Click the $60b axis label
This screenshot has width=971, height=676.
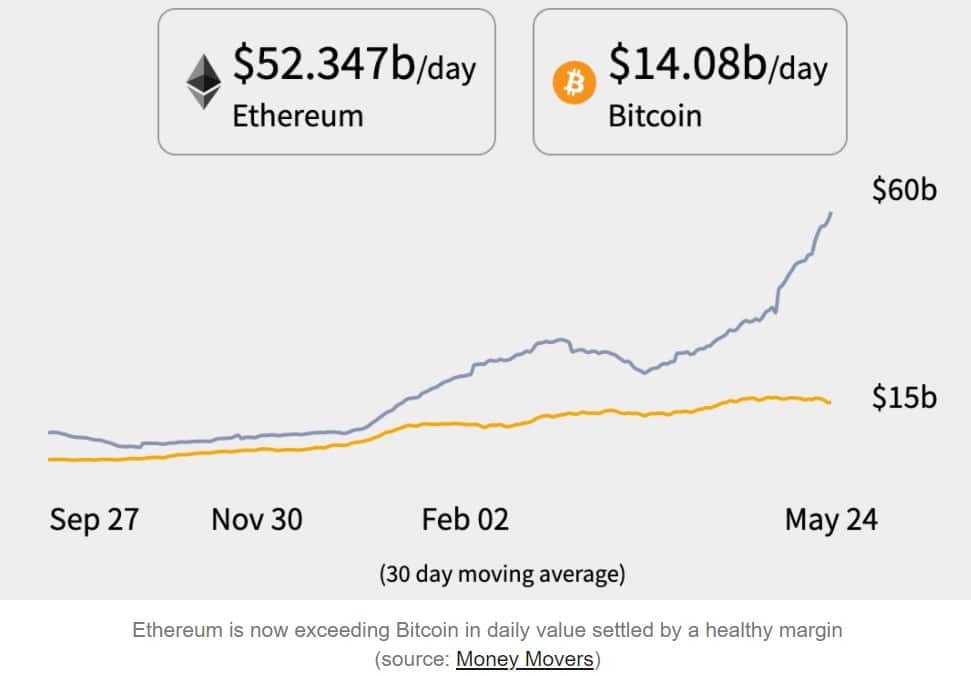pyautogui.click(x=904, y=190)
